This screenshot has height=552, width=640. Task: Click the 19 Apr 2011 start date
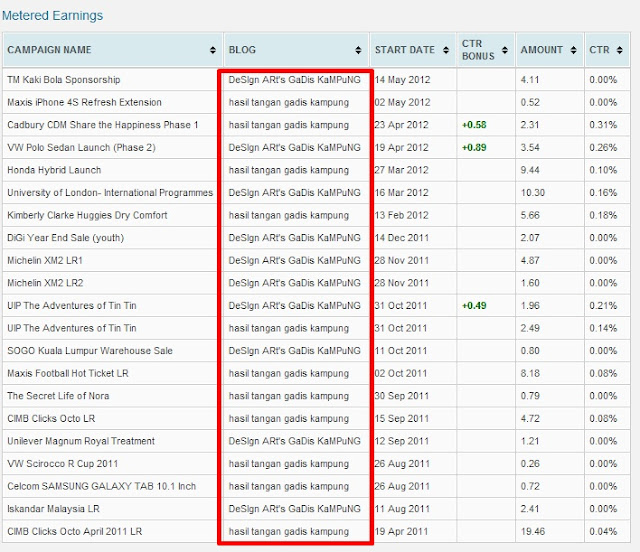tap(401, 531)
